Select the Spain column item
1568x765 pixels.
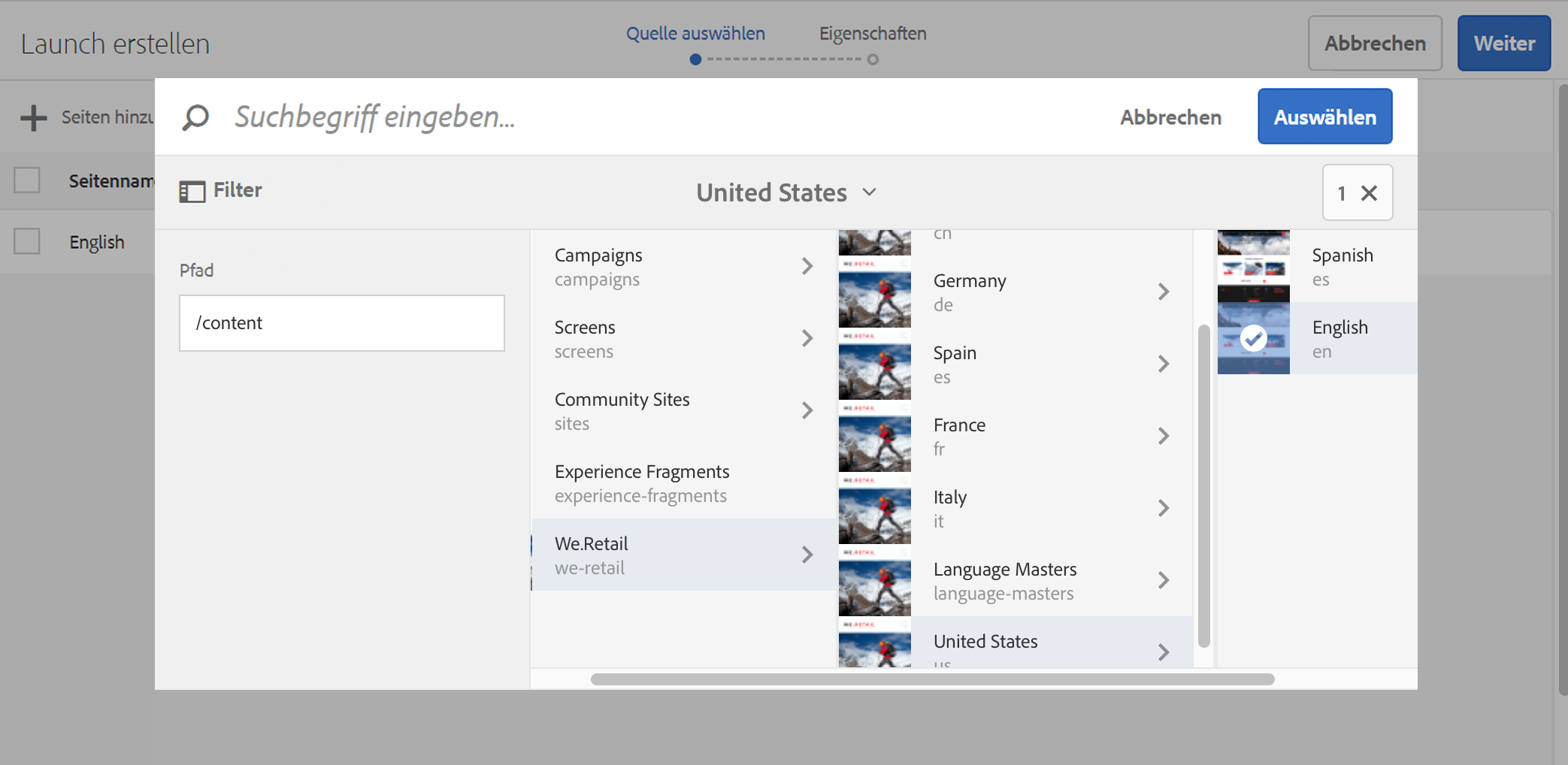[x=1016, y=364]
